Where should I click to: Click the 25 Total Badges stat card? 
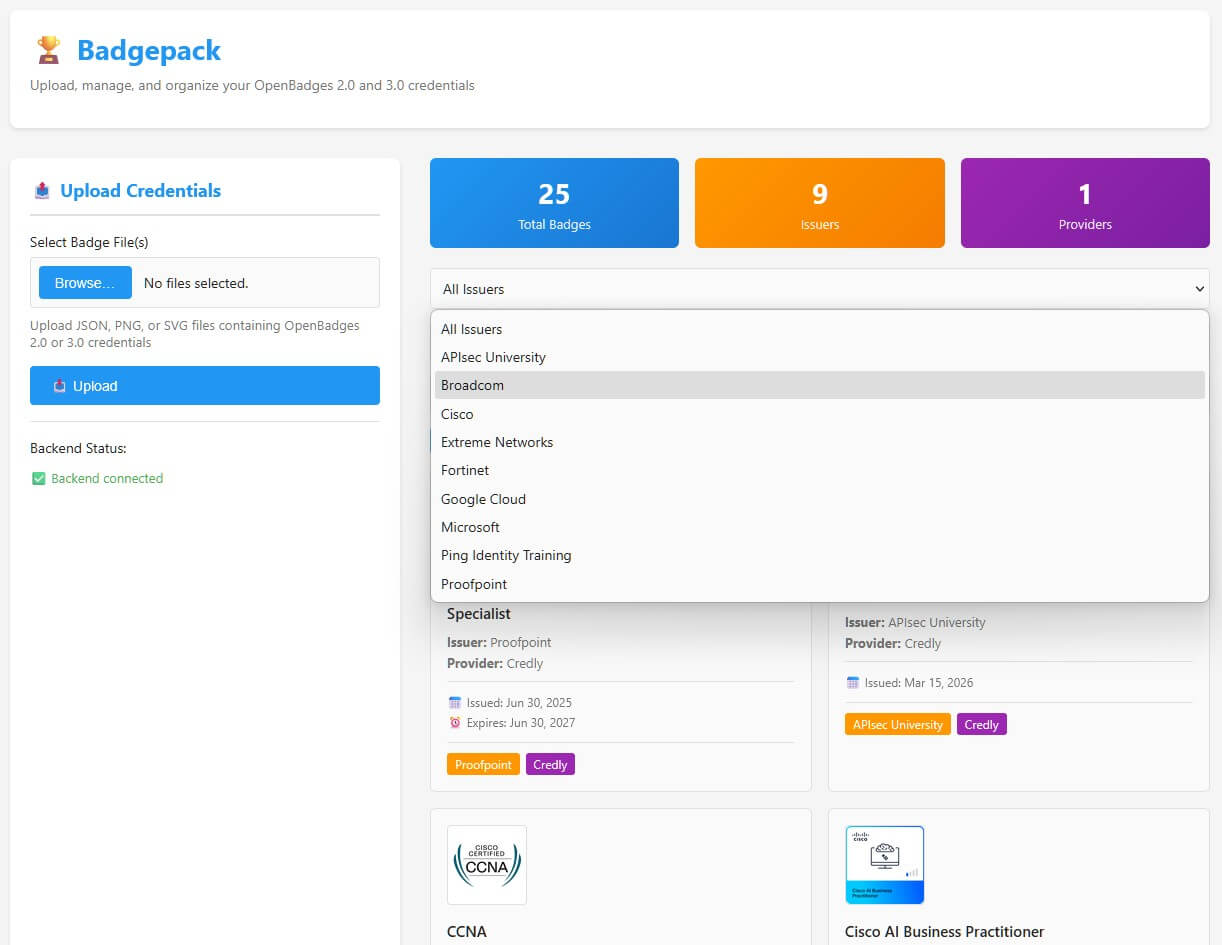click(554, 203)
